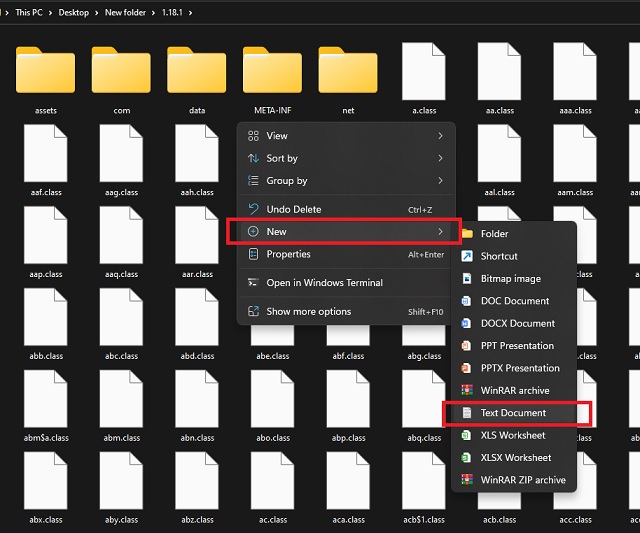The width and height of the screenshot is (640, 533).
Task: Expand the View submenu arrow
Action: 440,136
